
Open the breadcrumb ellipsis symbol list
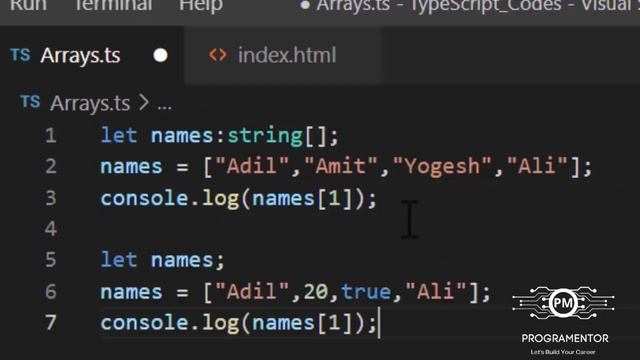164,107
